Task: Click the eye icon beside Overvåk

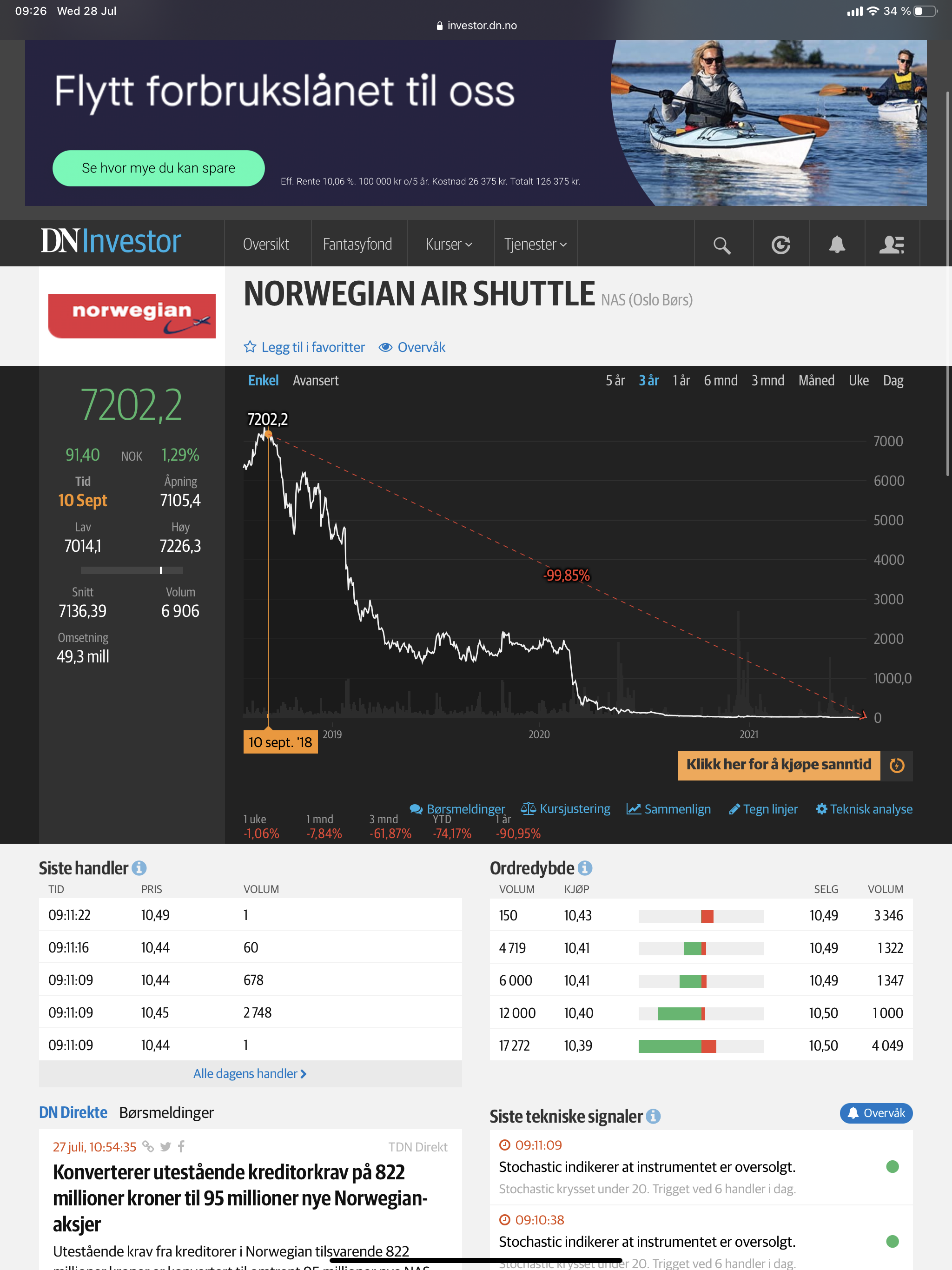Action: [x=385, y=347]
